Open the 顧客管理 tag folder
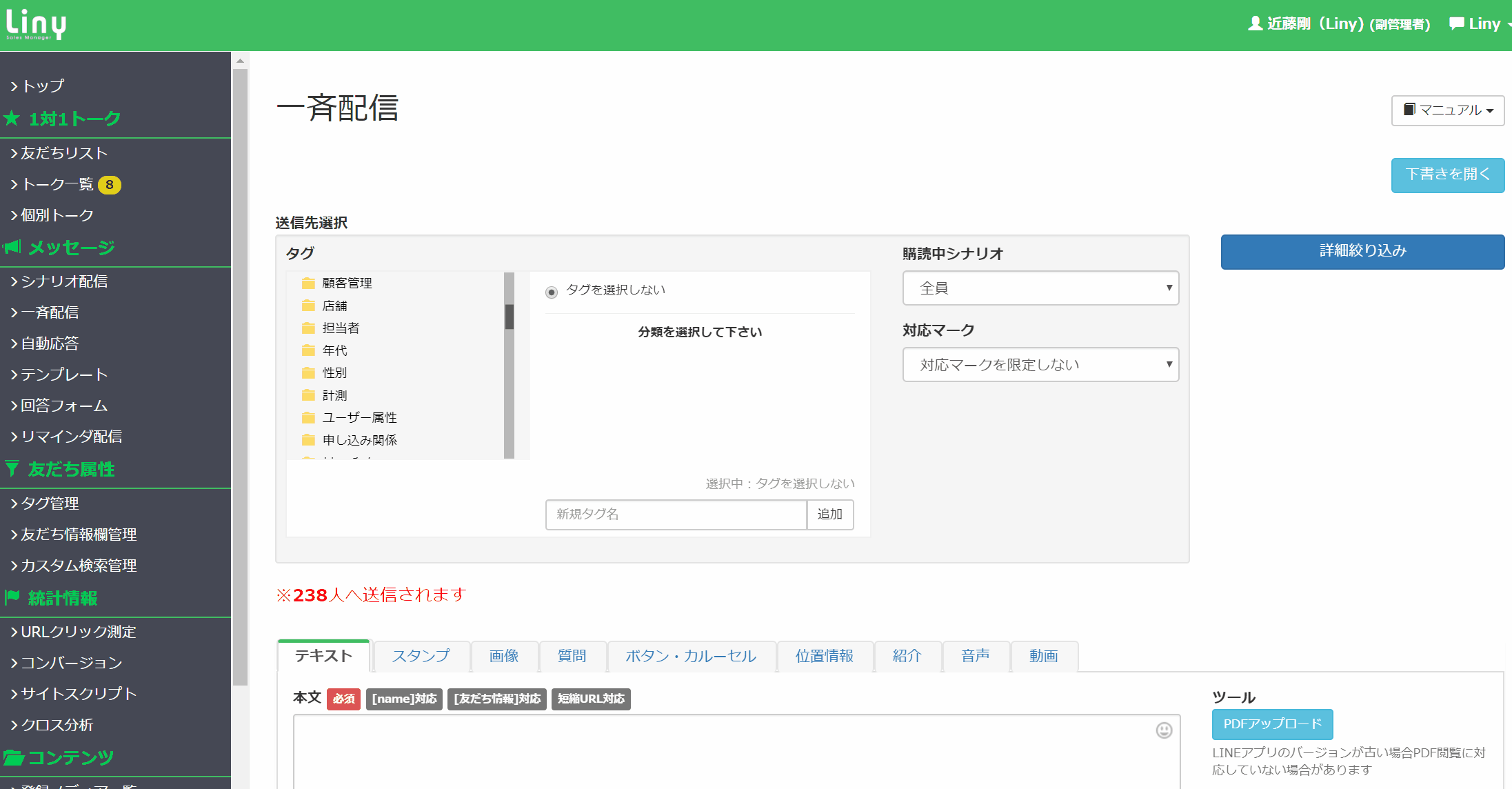 [347, 283]
